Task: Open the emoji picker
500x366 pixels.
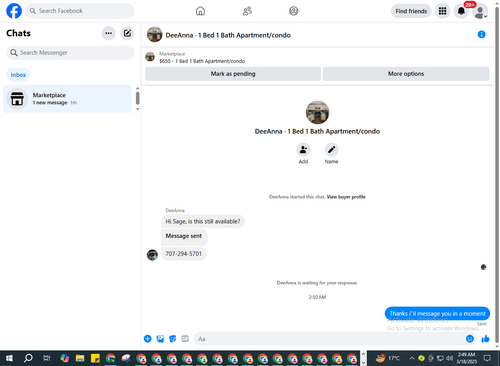Action: 470,339
